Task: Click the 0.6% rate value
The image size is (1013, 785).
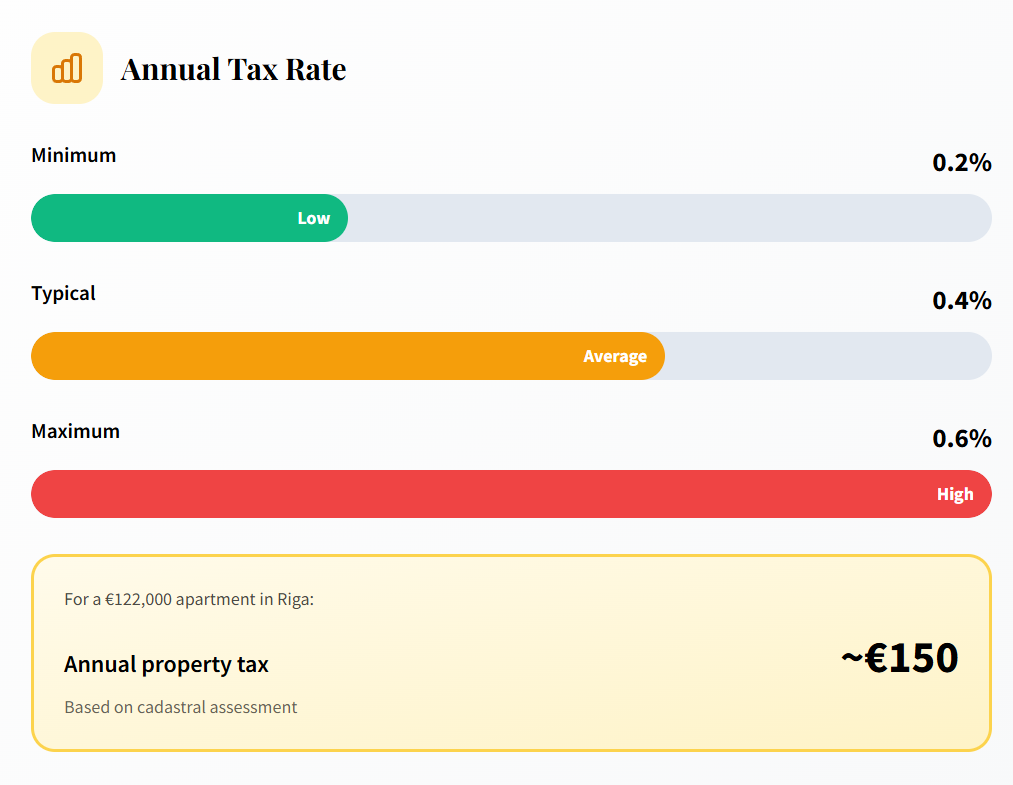Action: (961, 438)
